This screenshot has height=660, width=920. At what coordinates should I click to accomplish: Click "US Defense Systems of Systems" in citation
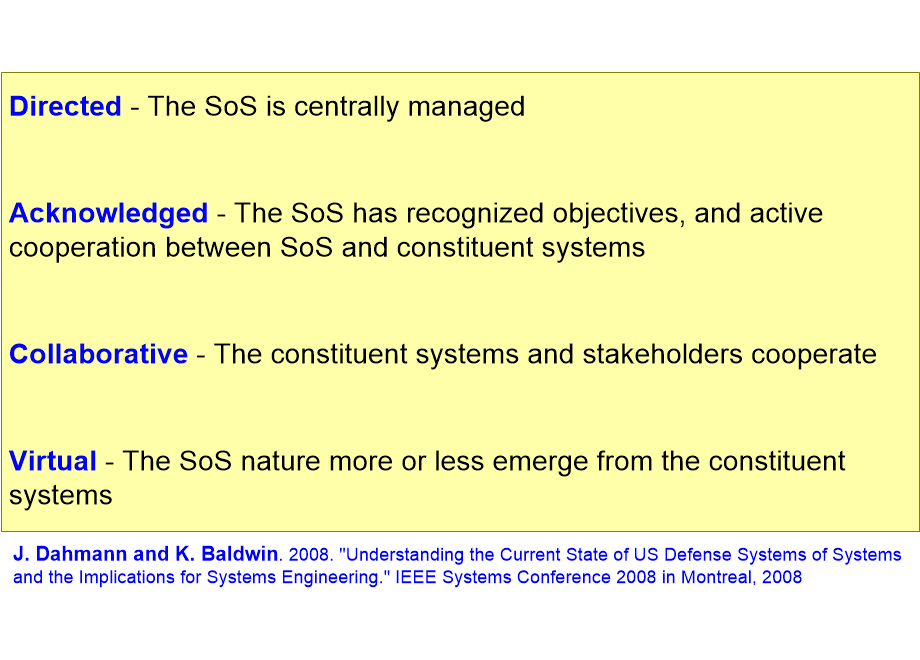point(767,554)
